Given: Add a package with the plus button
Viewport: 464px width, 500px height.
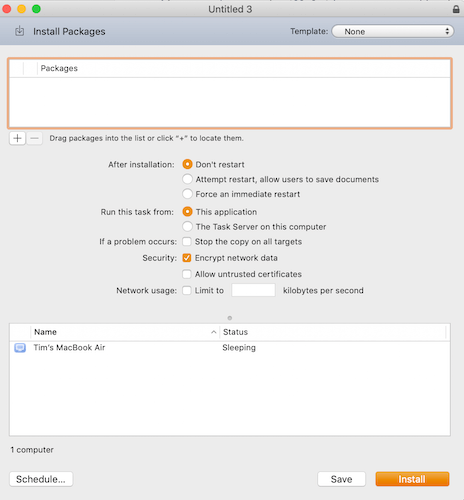Looking at the screenshot, I should pos(17,138).
